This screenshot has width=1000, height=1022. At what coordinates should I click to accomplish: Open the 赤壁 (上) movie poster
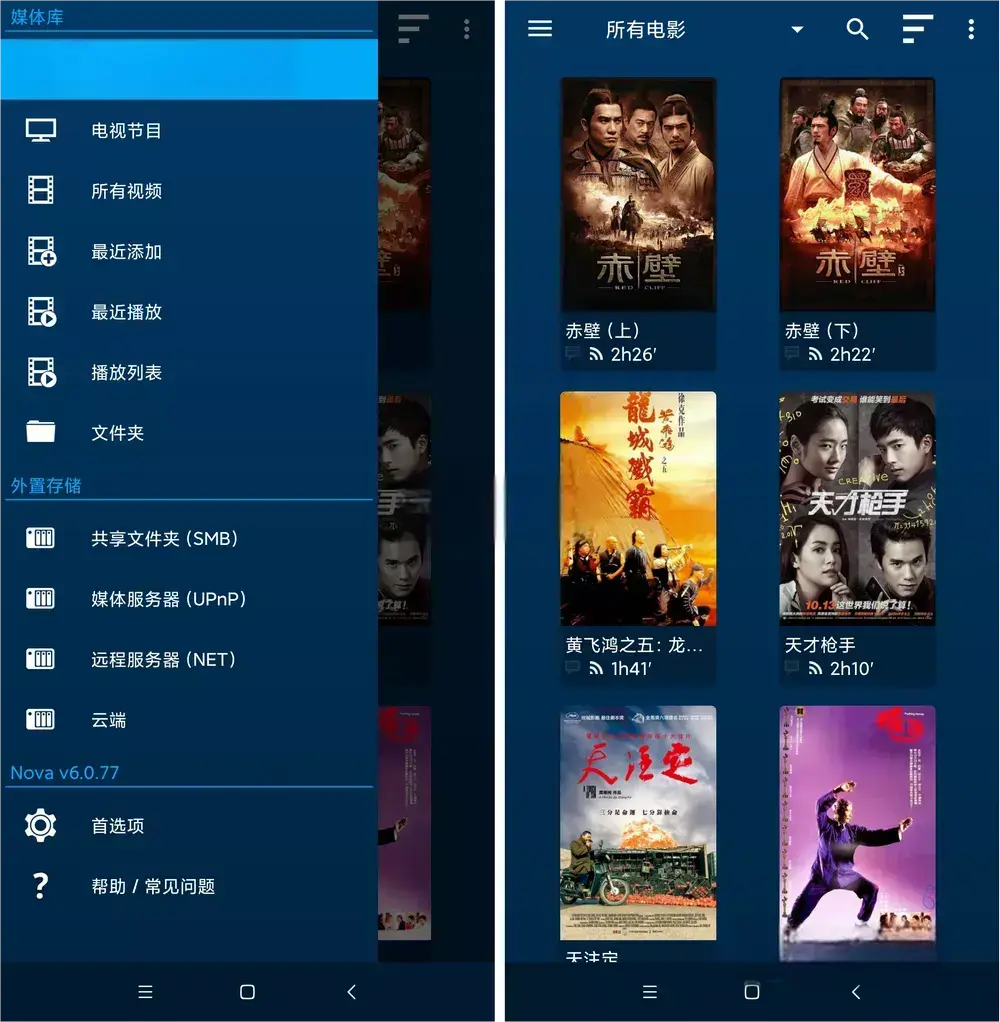click(x=638, y=195)
